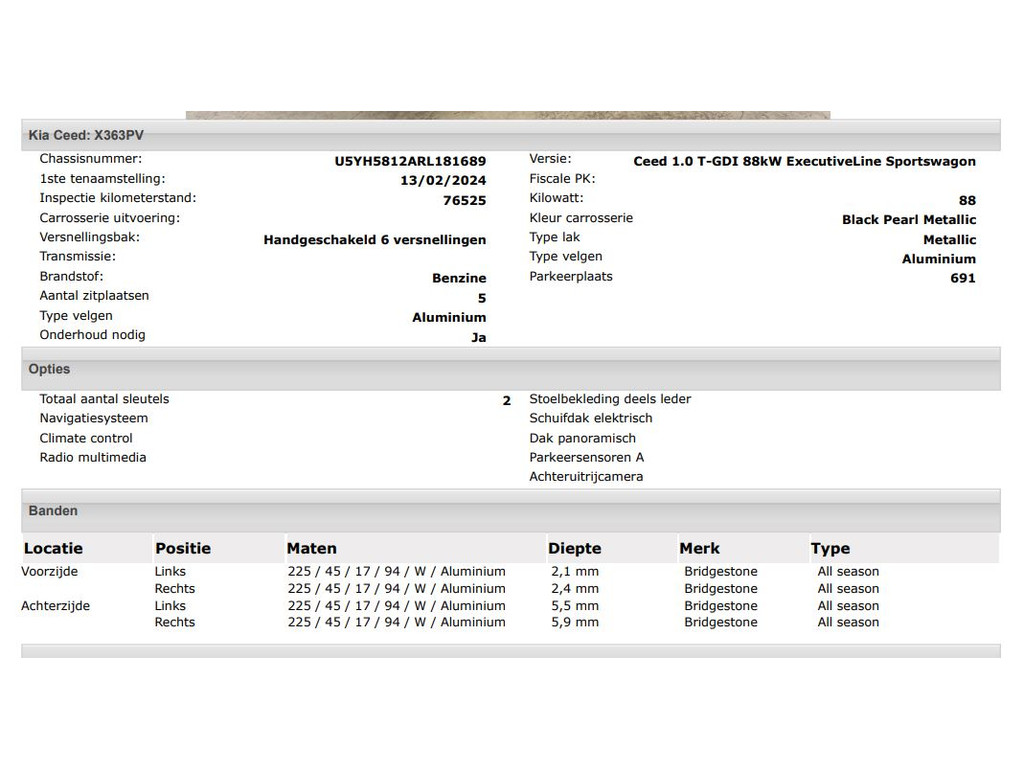This screenshot has width=1024, height=768.
Task: Click the 'Parkeersensoren A' option
Action: pos(586,457)
